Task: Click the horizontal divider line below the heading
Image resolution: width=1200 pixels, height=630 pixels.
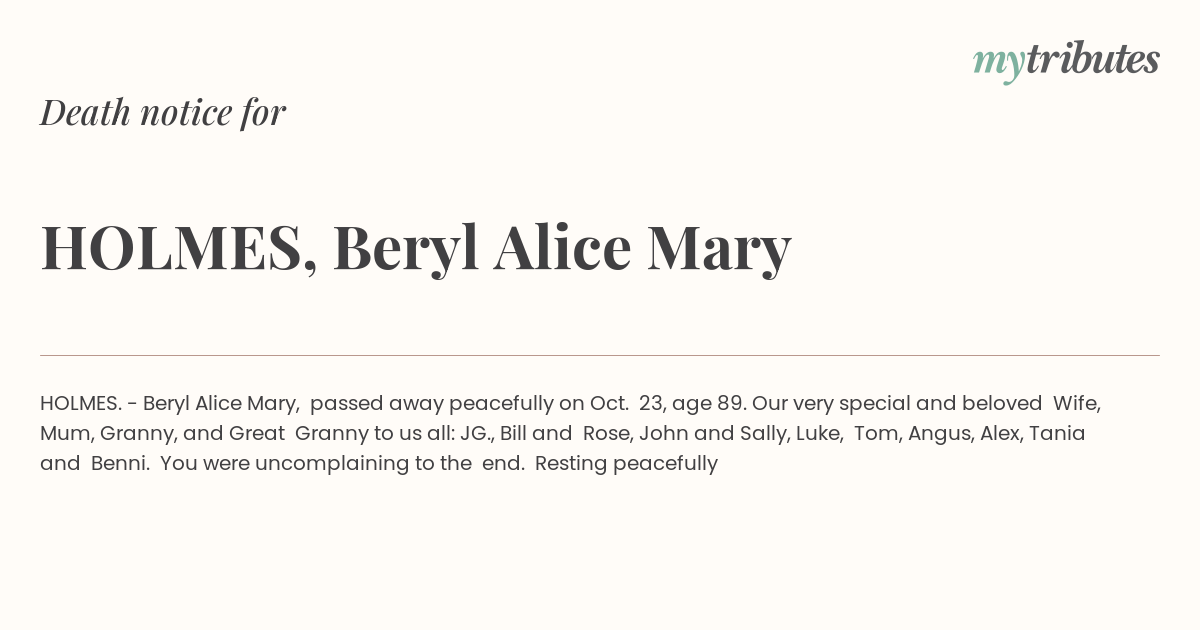Action: 600,355
